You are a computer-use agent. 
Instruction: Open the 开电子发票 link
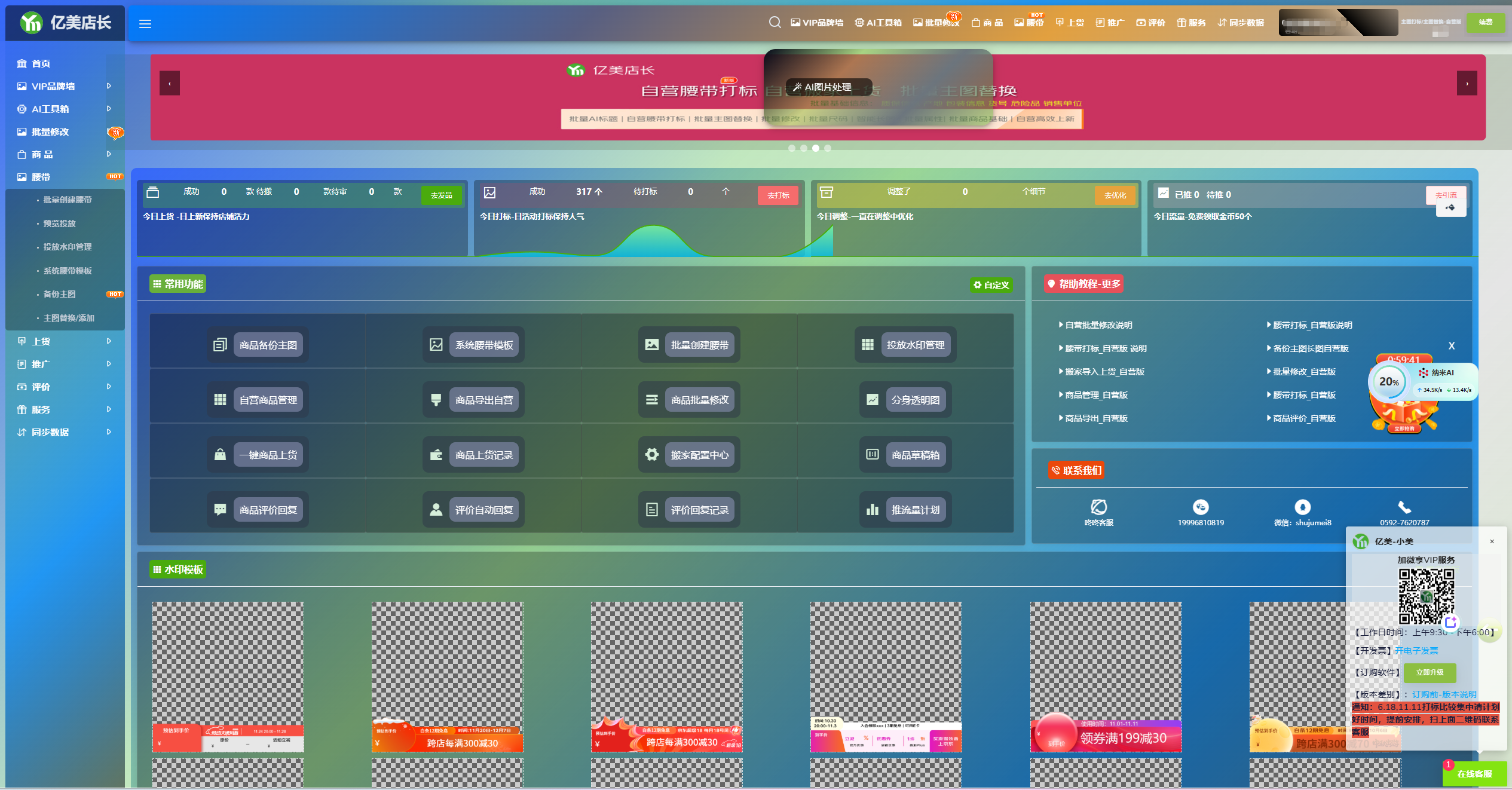[1416, 651]
